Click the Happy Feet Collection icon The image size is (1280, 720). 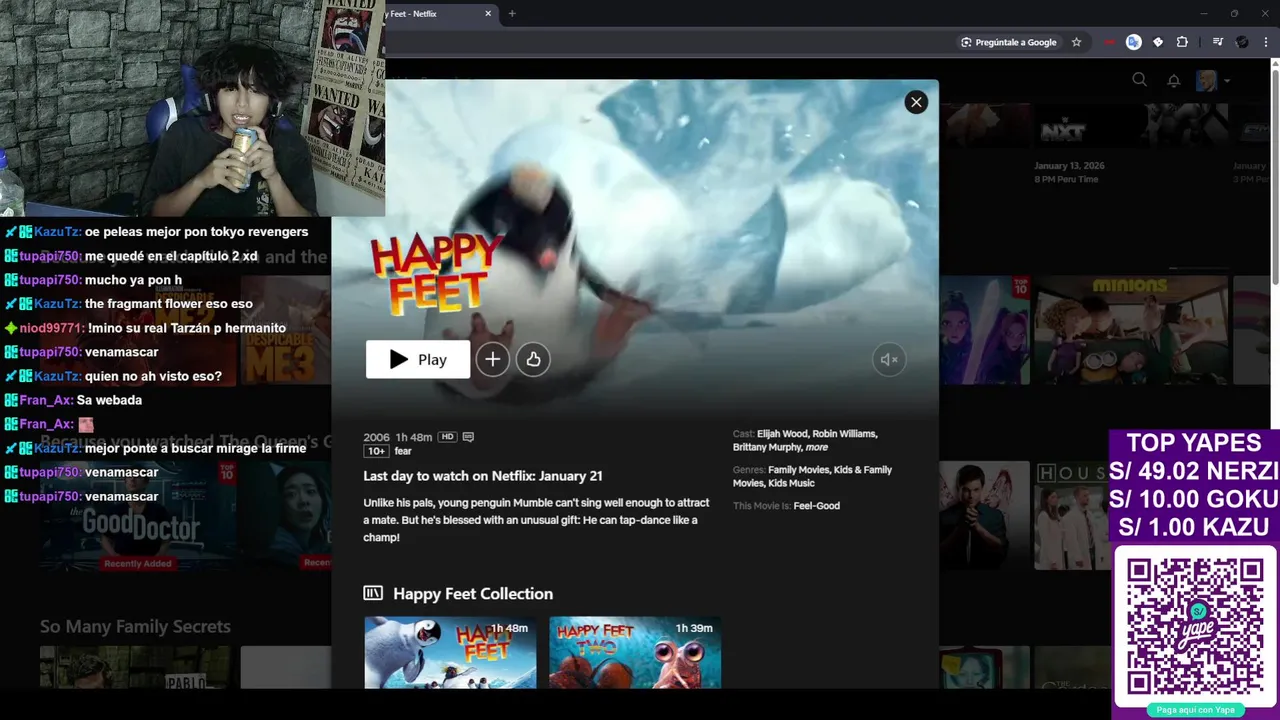[373, 593]
